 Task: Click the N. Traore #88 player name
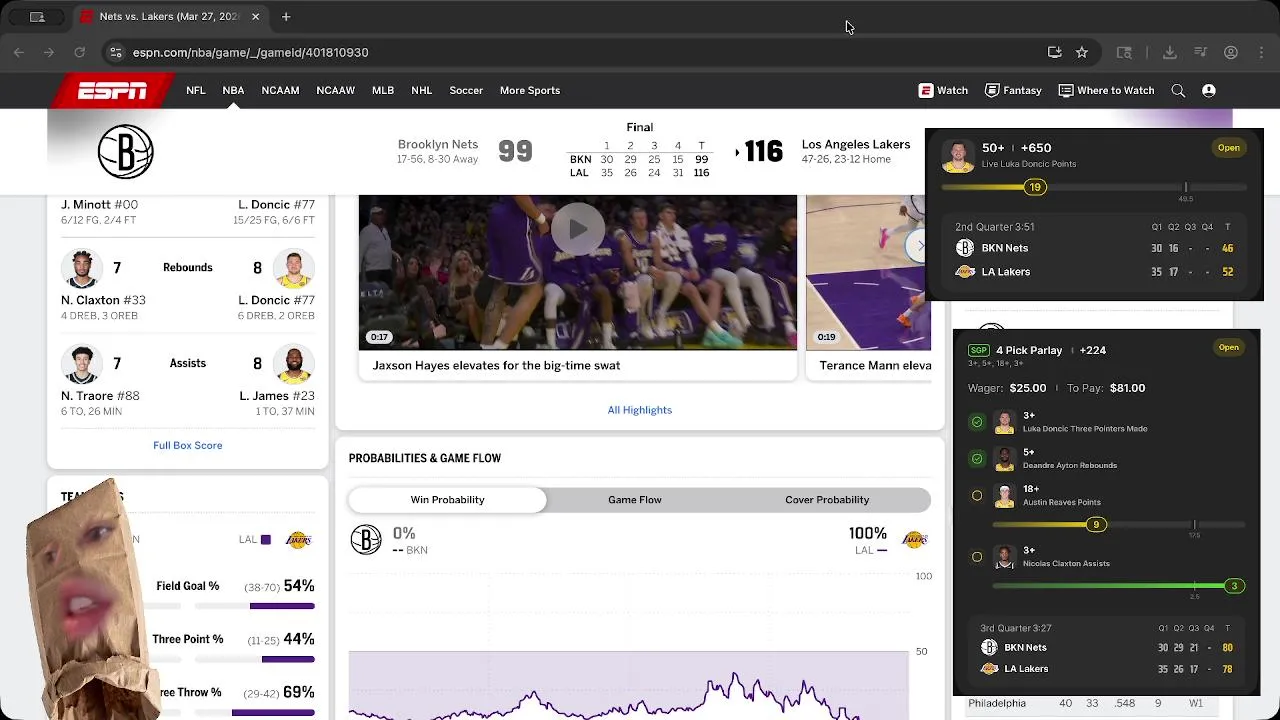click(x=100, y=396)
